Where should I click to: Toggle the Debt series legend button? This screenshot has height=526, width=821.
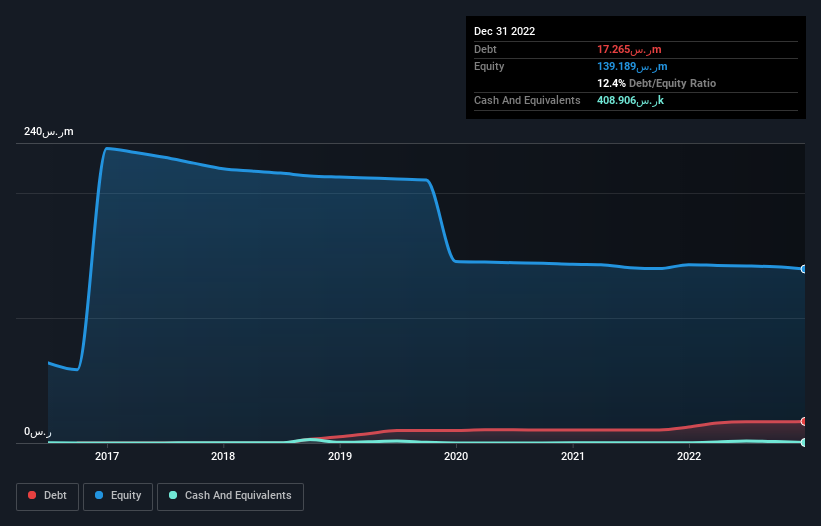pos(47,496)
